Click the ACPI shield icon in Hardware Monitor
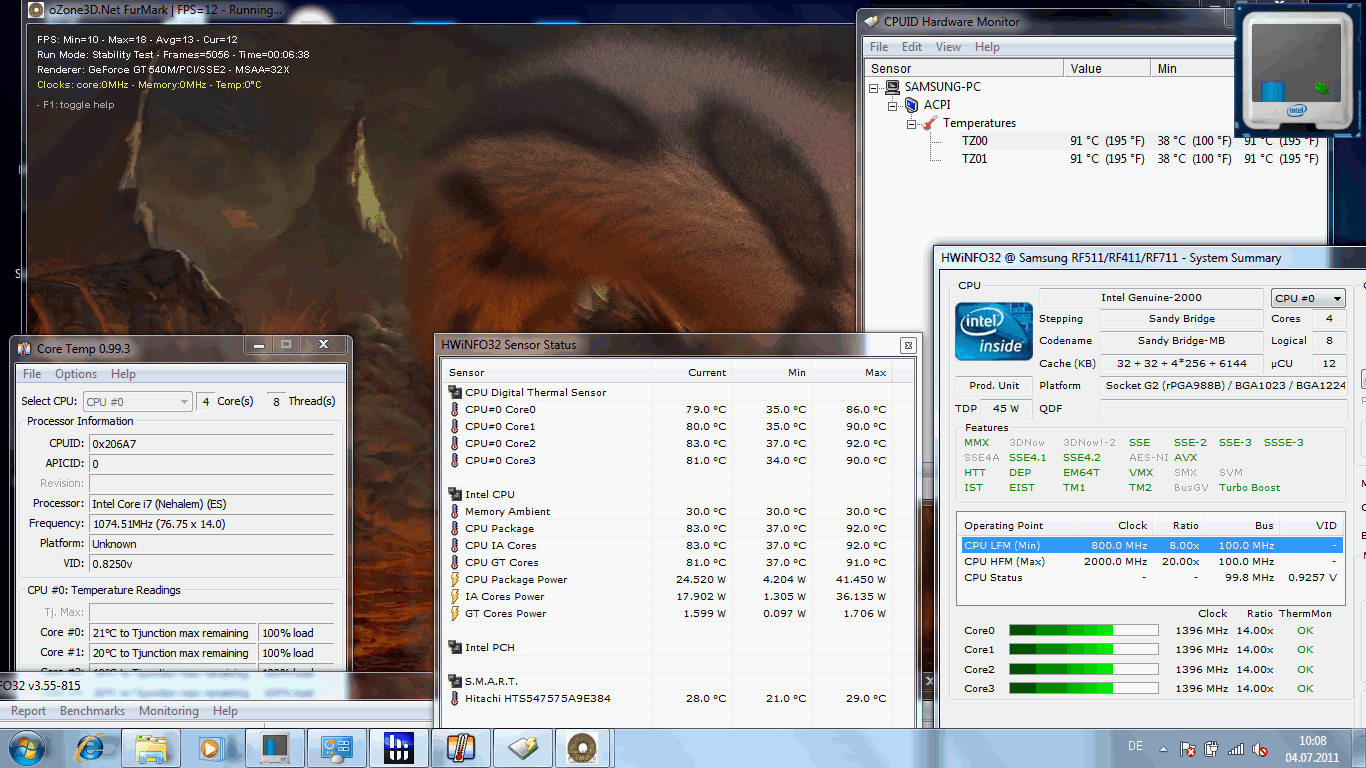 [911, 105]
